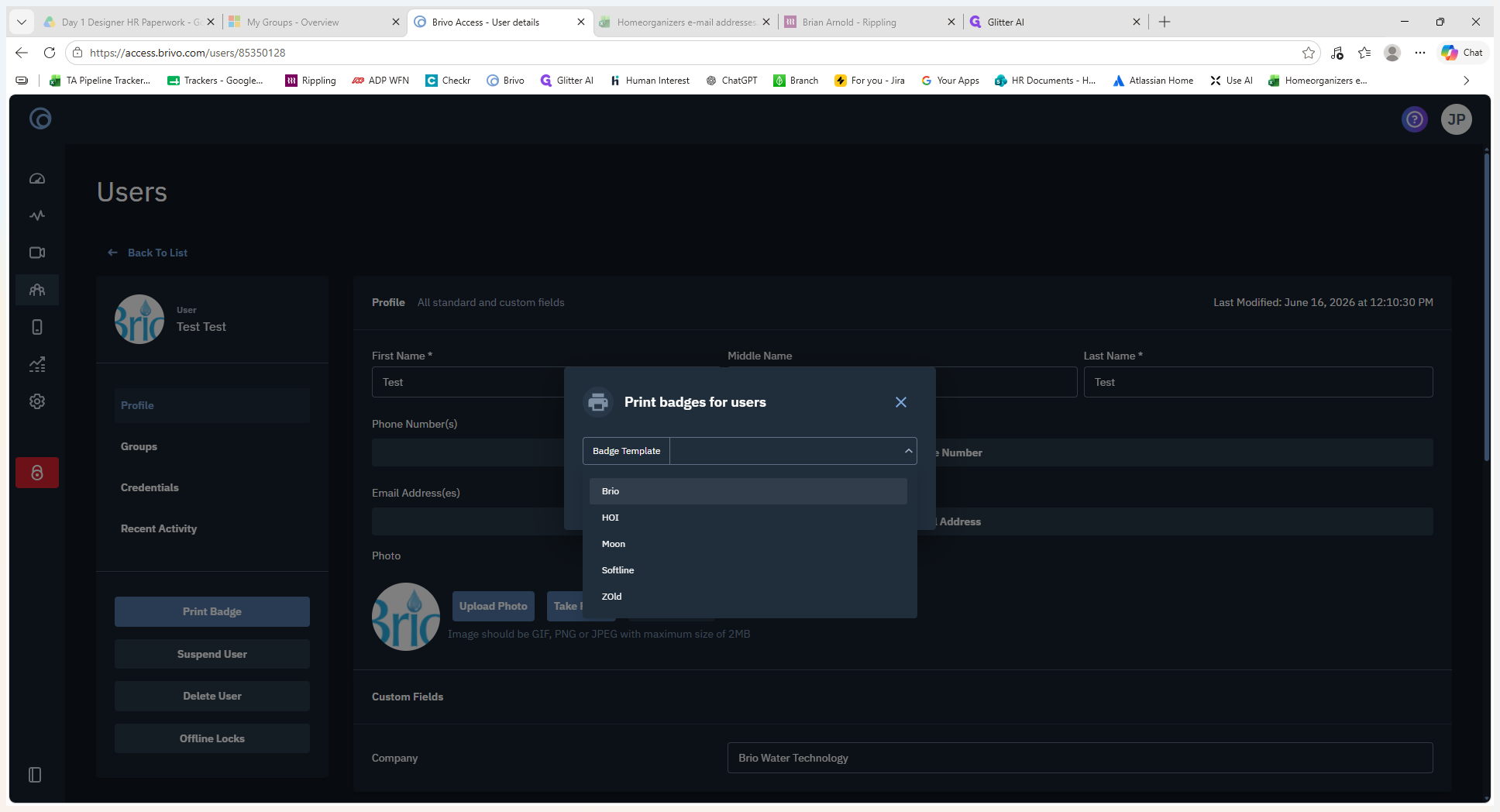Click into the Company field

[1080, 758]
